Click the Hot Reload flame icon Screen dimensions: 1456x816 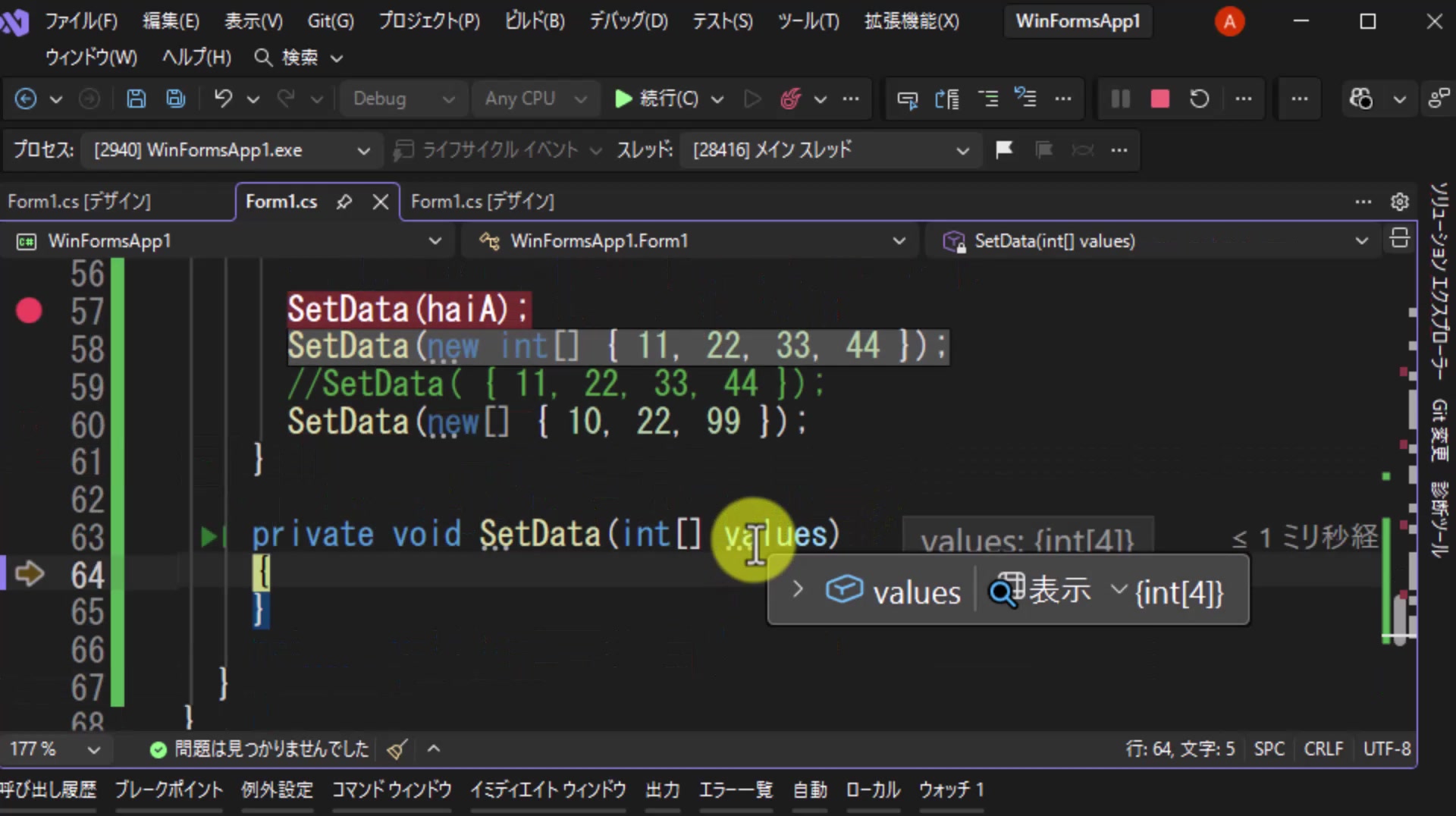pos(791,99)
